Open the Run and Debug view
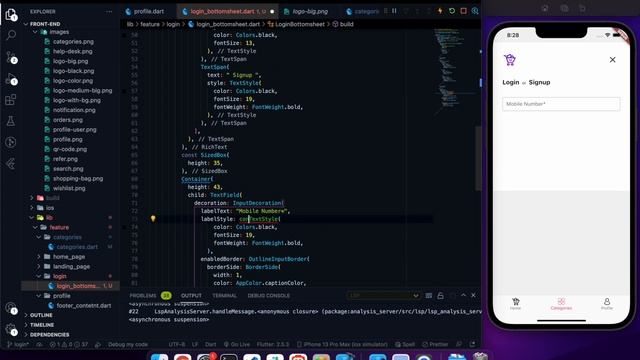The image size is (640, 360). [11, 78]
